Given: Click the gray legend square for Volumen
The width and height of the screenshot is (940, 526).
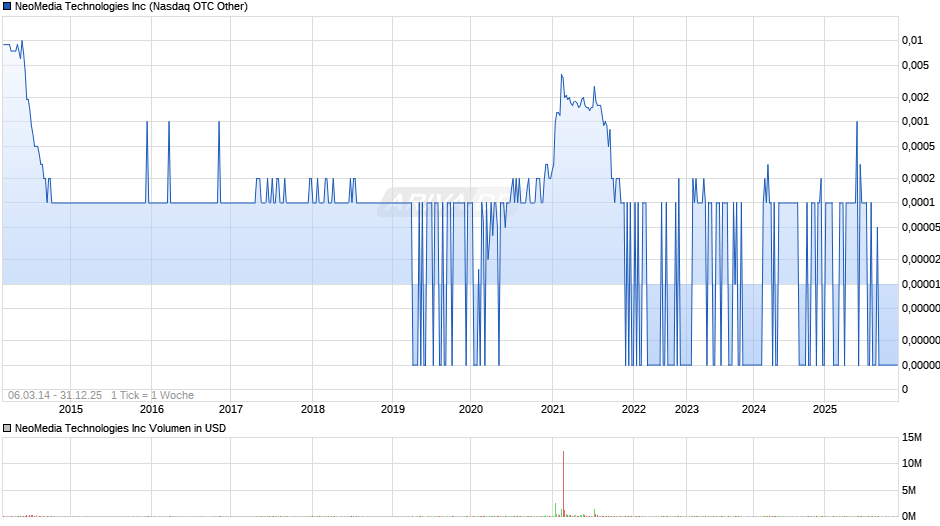Looking at the screenshot, I should click(x=7, y=428).
